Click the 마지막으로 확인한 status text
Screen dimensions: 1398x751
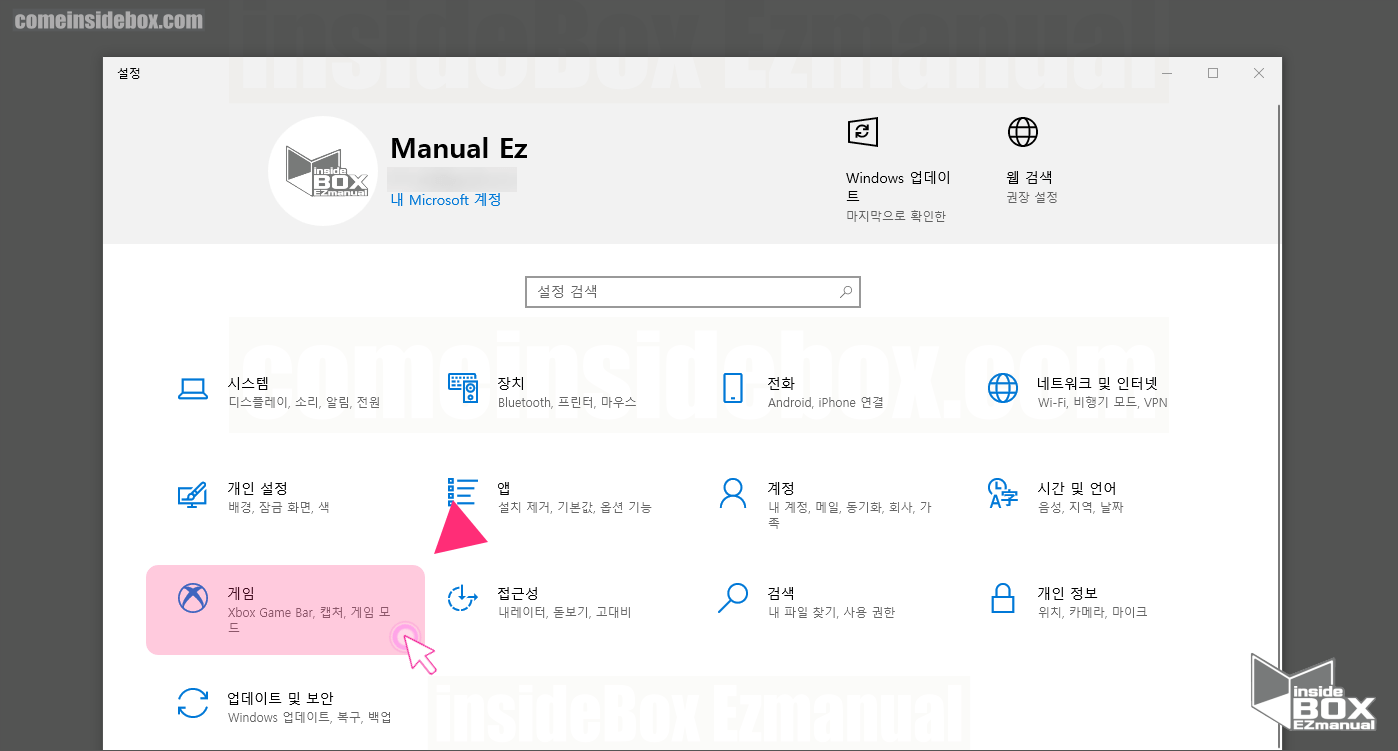point(896,216)
